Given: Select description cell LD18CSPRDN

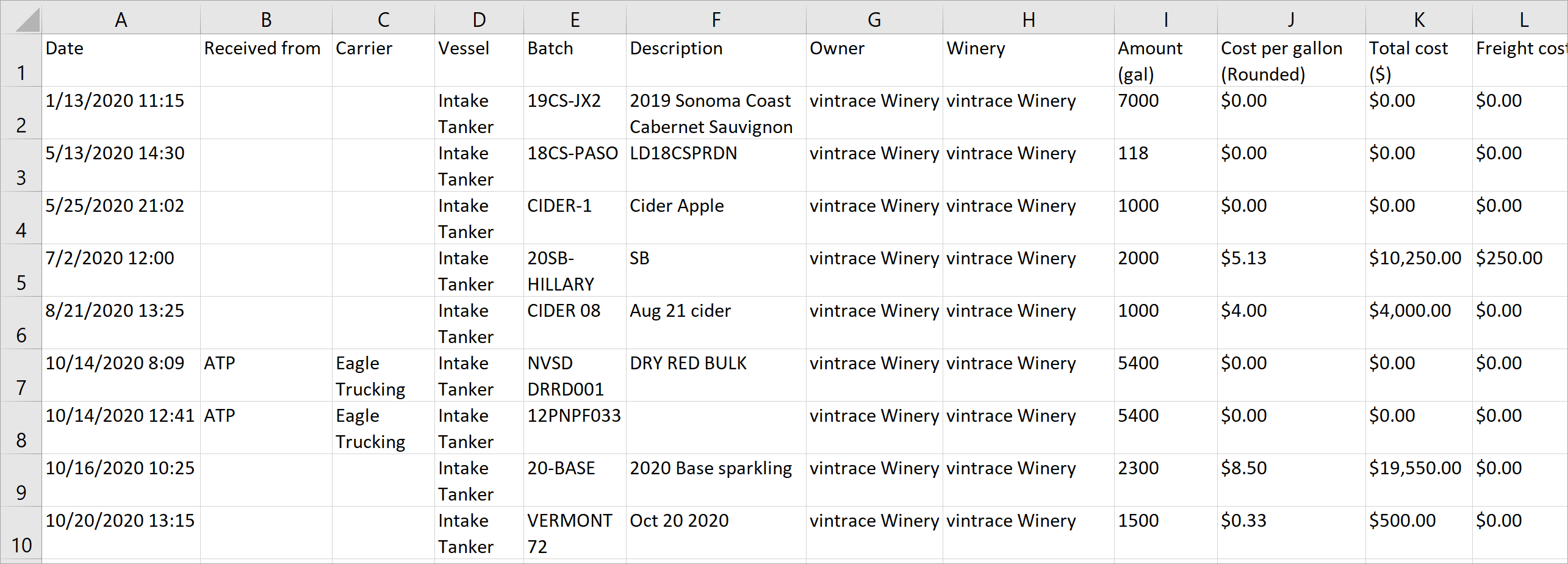Looking at the screenshot, I should [716, 165].
